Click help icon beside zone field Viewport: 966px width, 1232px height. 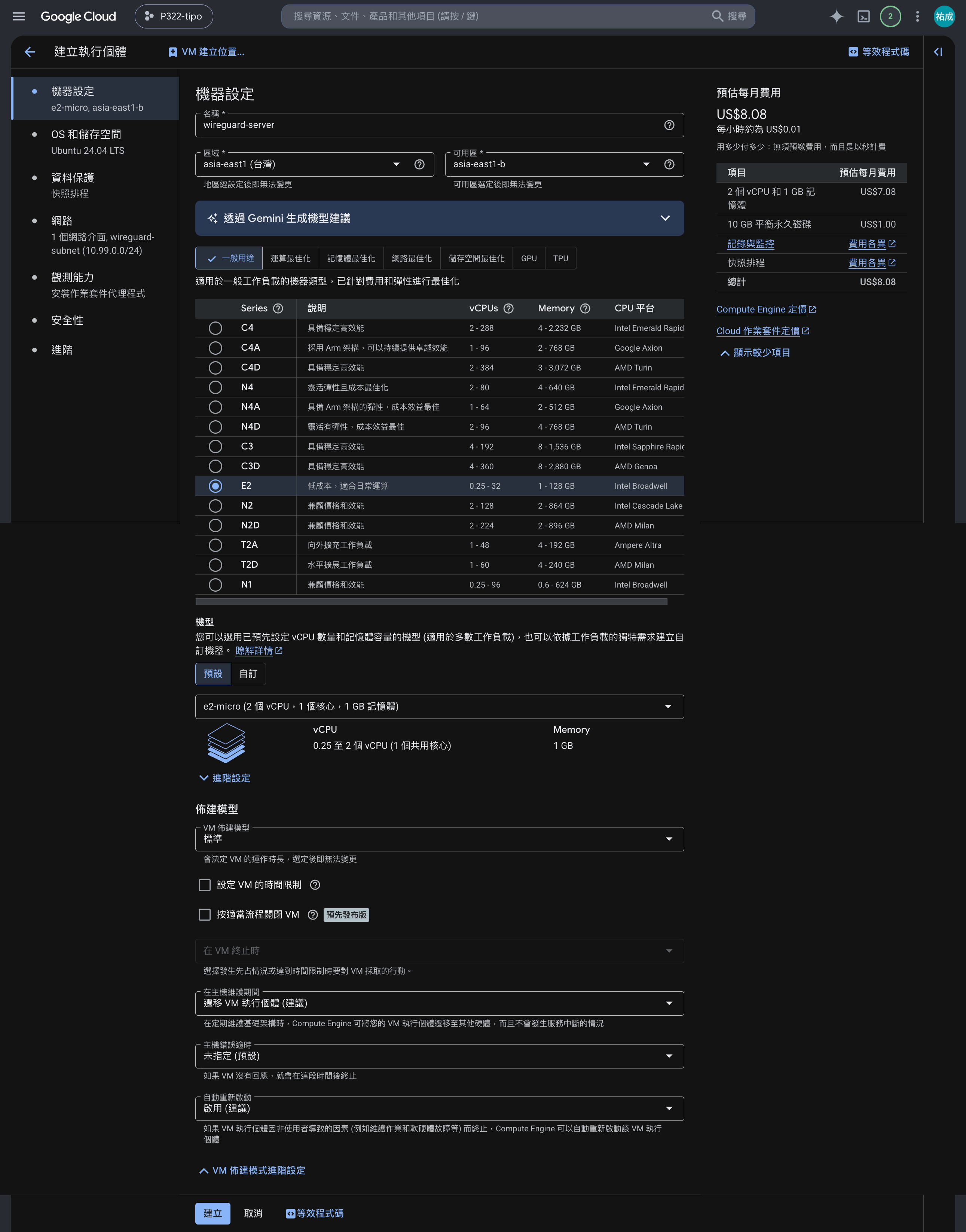[x=669, y=165]
